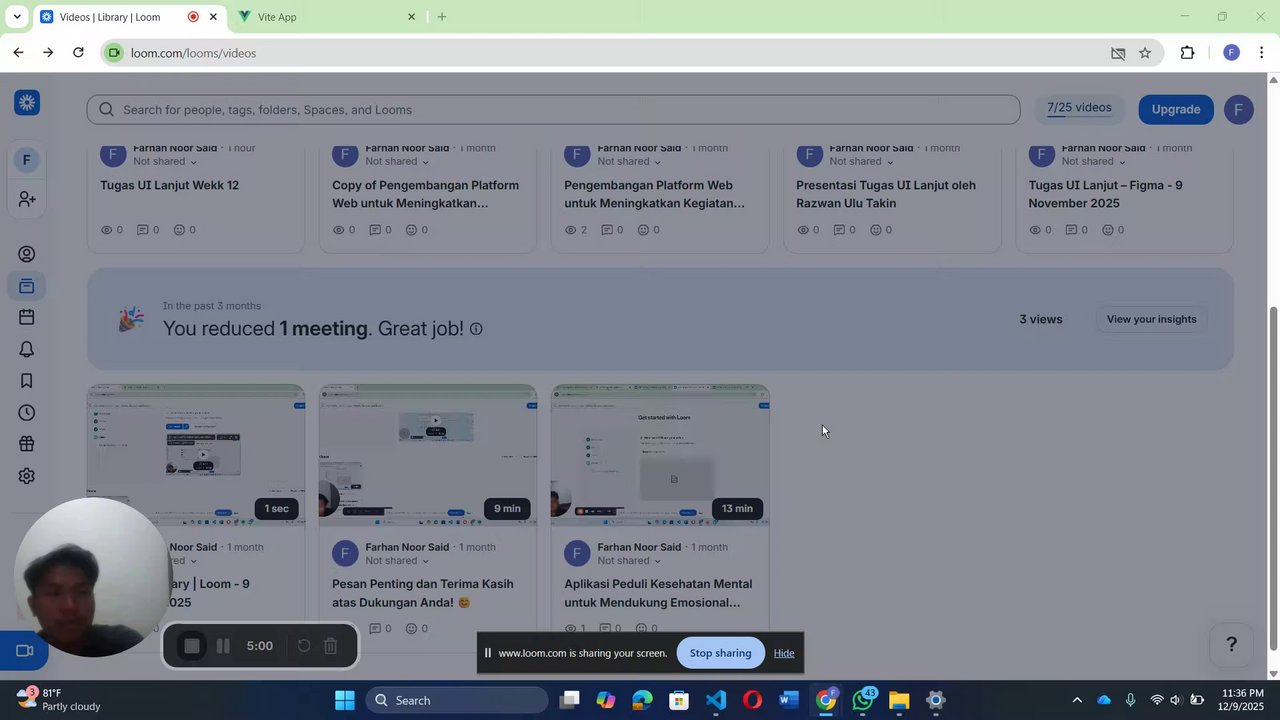The image size is (1280, 720).
Task: Open the Chrome three-dot menu
Action: 1261,53
